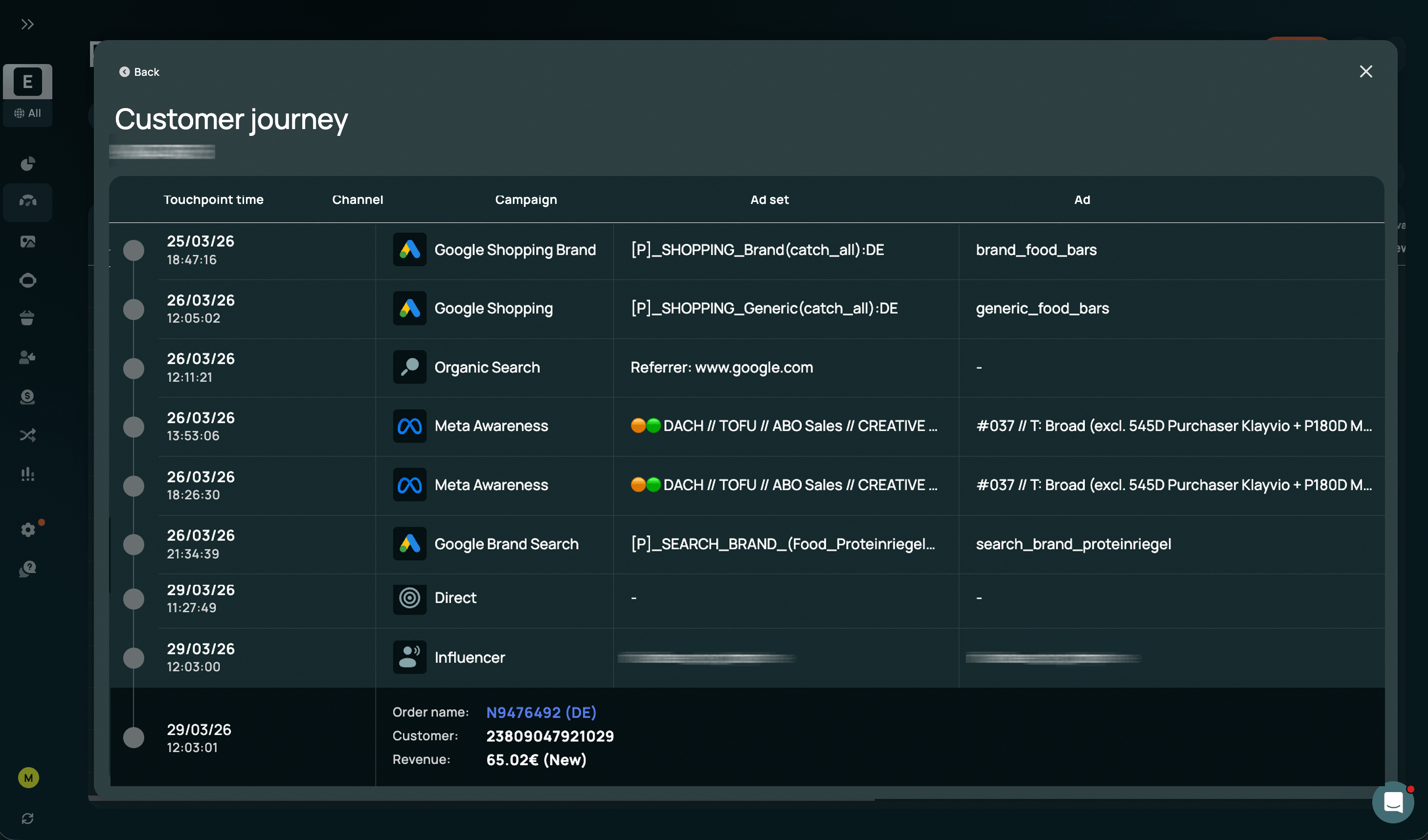Click the Direct campaign name

pos(456,597)
